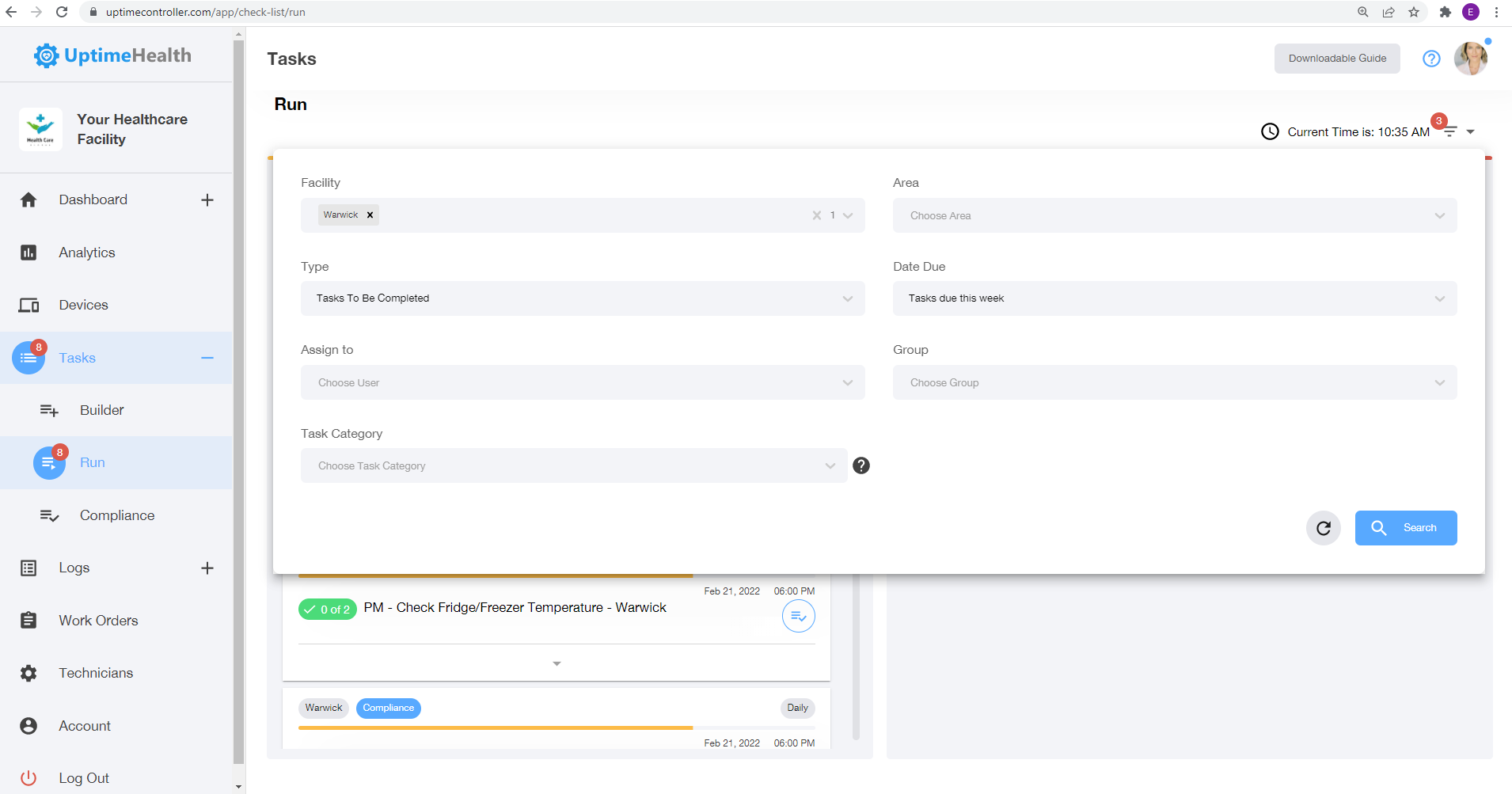
Task: Click the Warwick tag on the task card
Action: 324,708
